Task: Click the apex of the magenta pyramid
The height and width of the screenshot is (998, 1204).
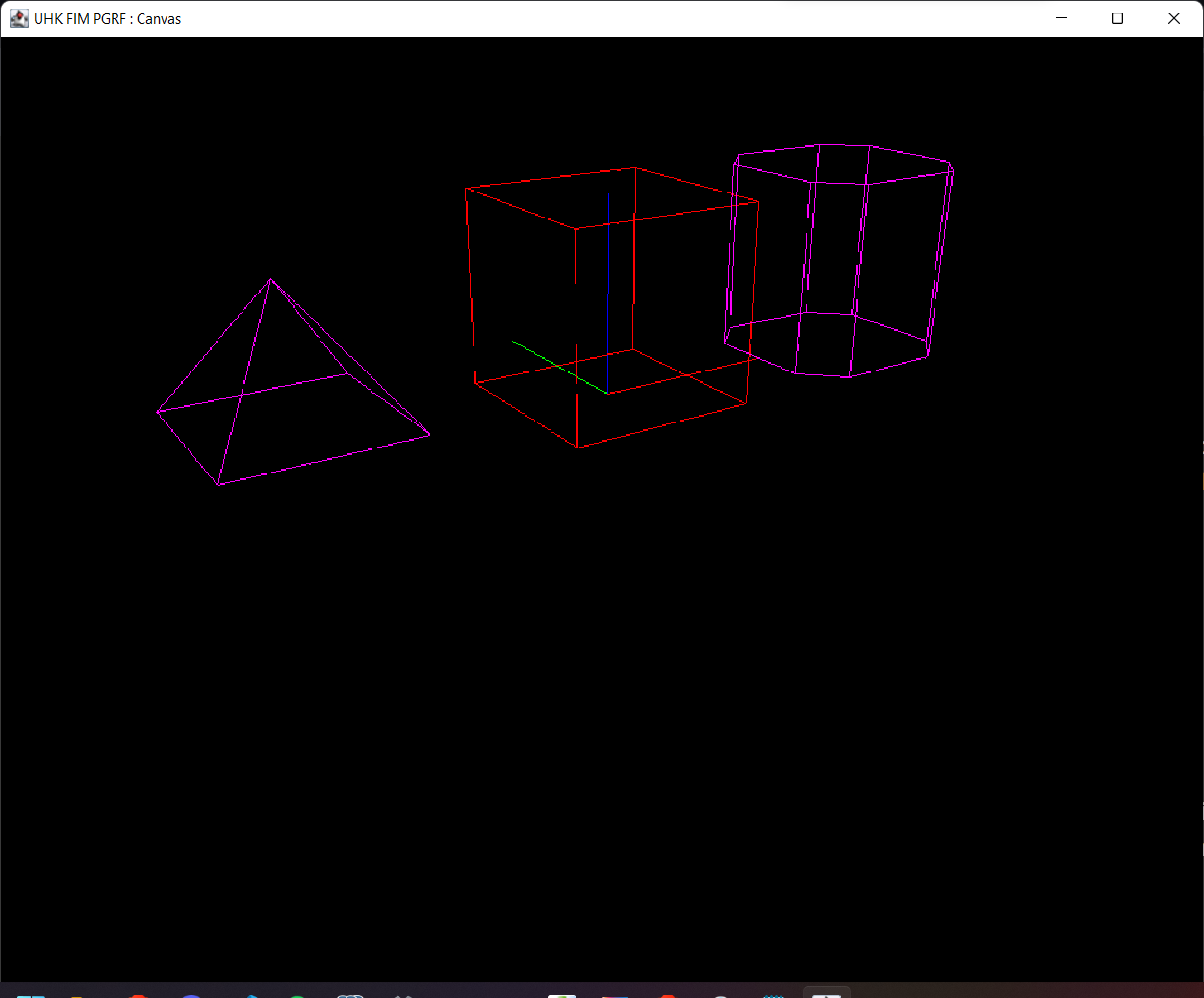Action: coord(270,280)
